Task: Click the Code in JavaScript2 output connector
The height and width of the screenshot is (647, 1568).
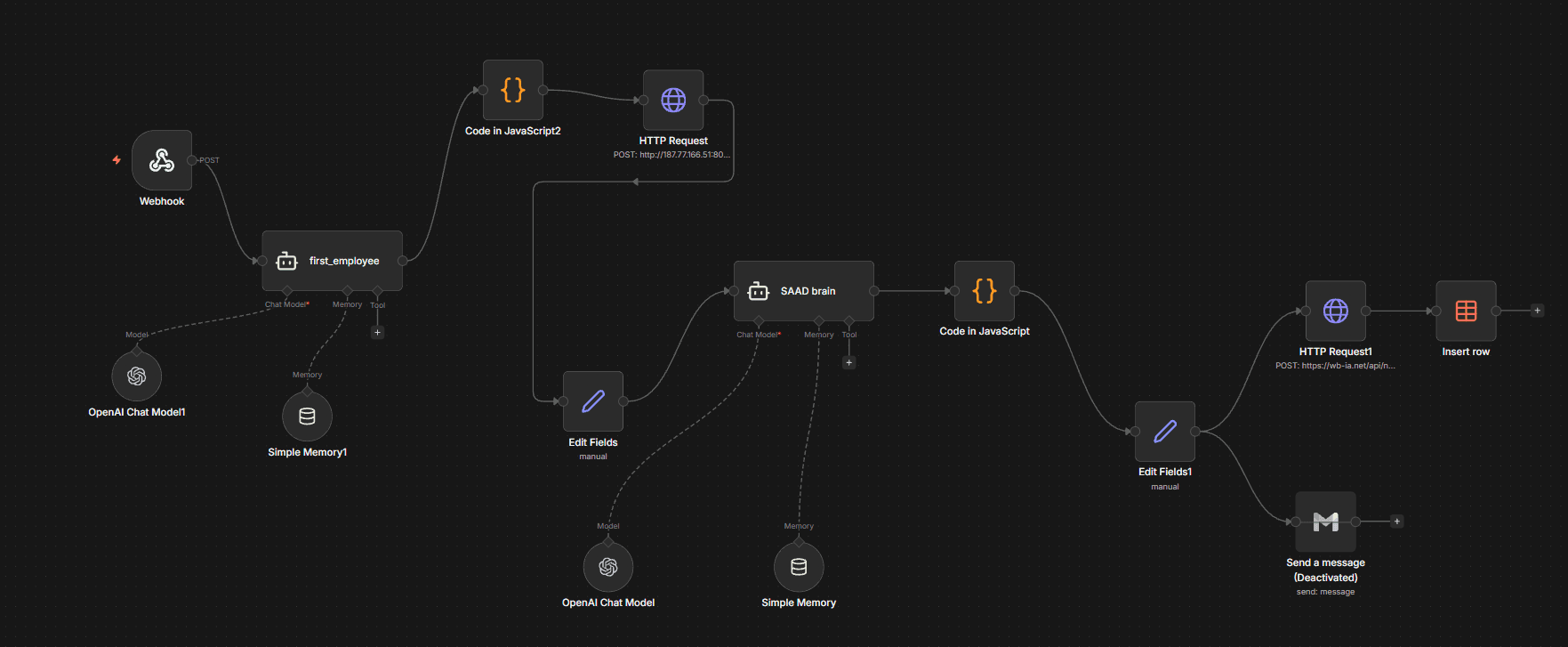Action: point(543,90)
